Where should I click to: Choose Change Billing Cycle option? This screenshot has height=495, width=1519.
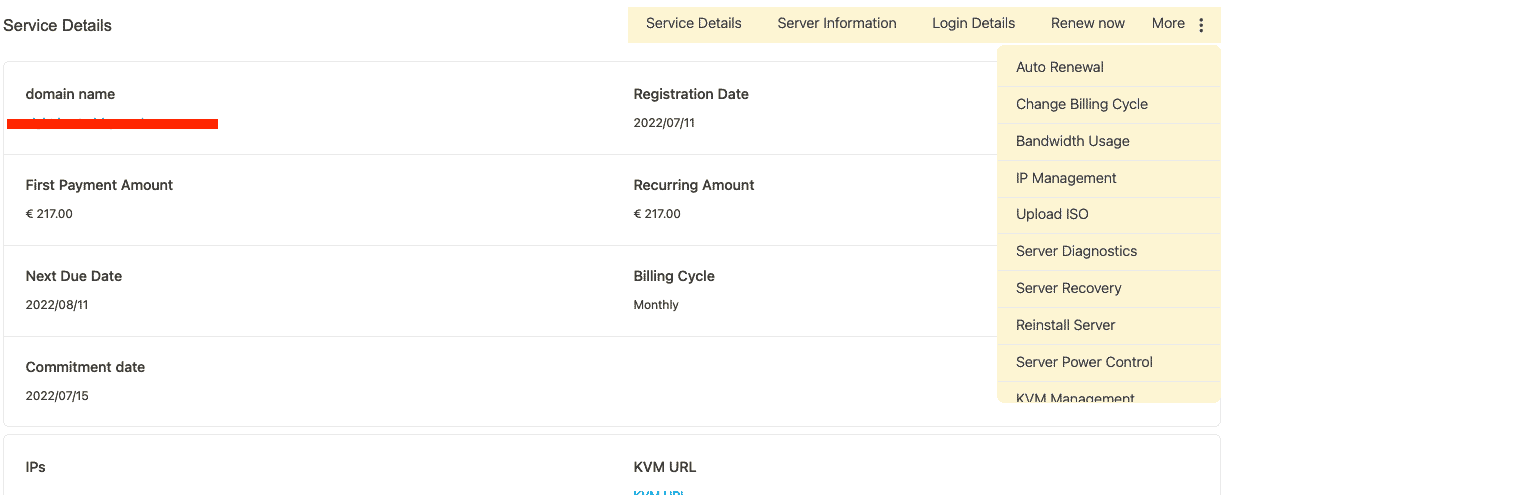[1081, 105]
